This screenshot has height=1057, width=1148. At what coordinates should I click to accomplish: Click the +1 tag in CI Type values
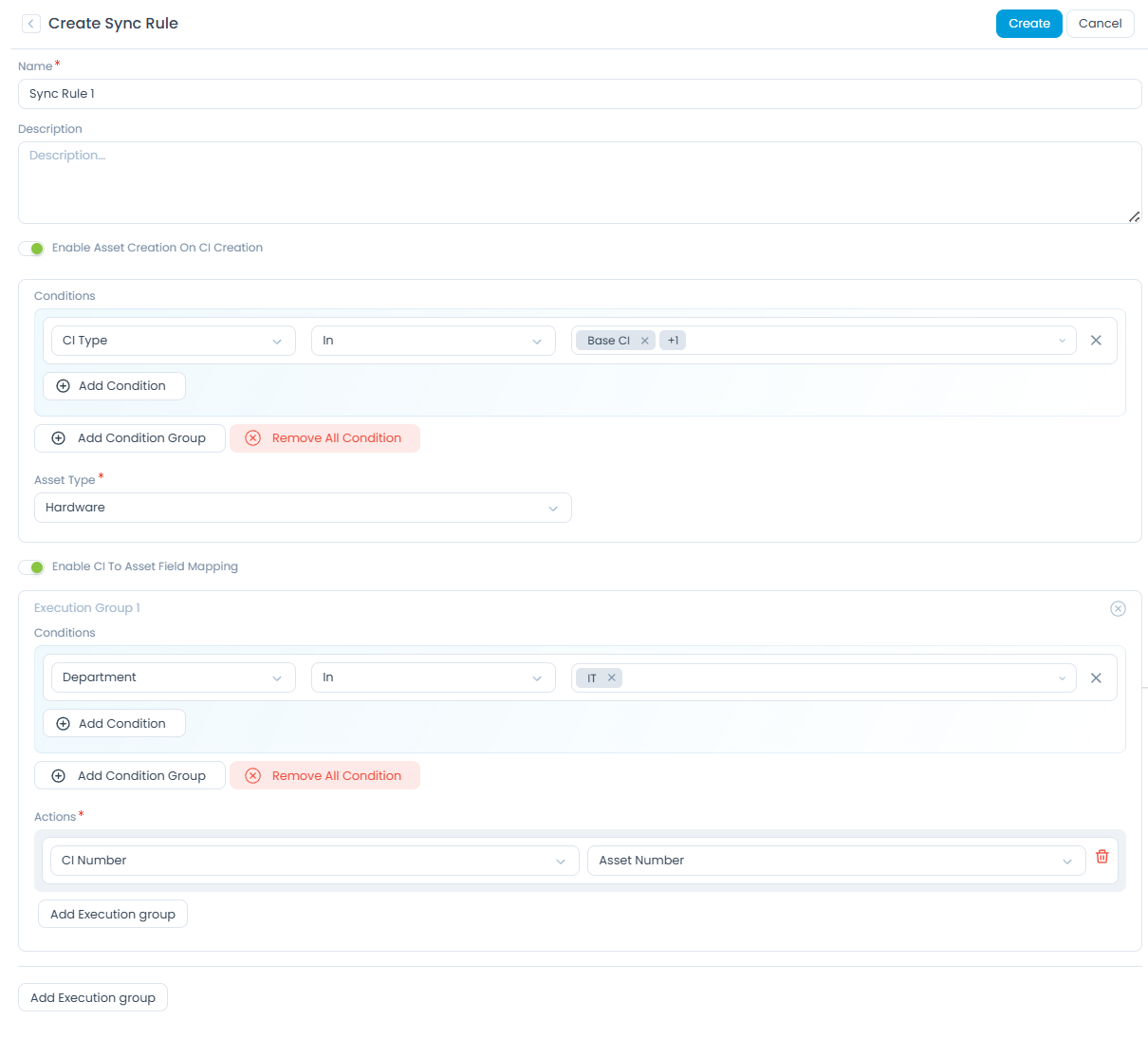tap(673, 341)
